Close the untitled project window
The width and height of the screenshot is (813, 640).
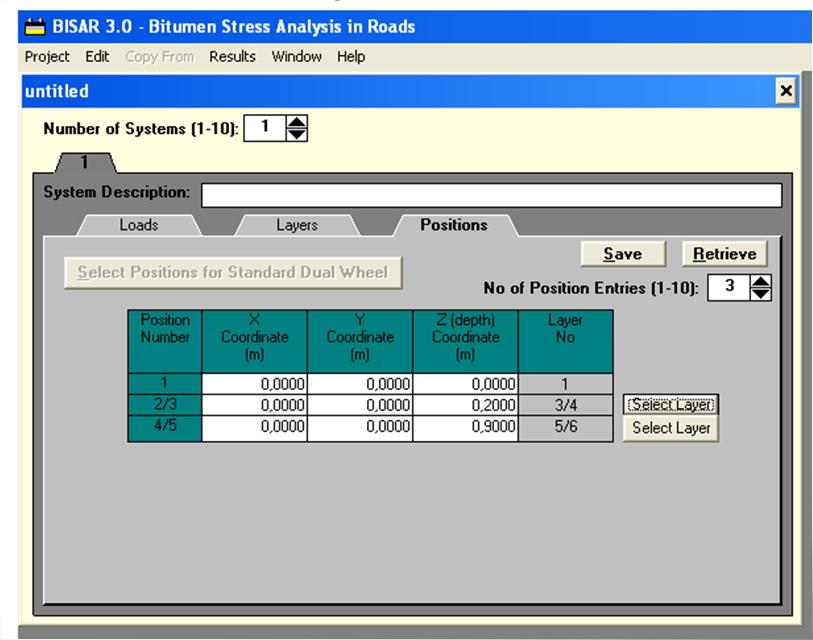(786, 91)
